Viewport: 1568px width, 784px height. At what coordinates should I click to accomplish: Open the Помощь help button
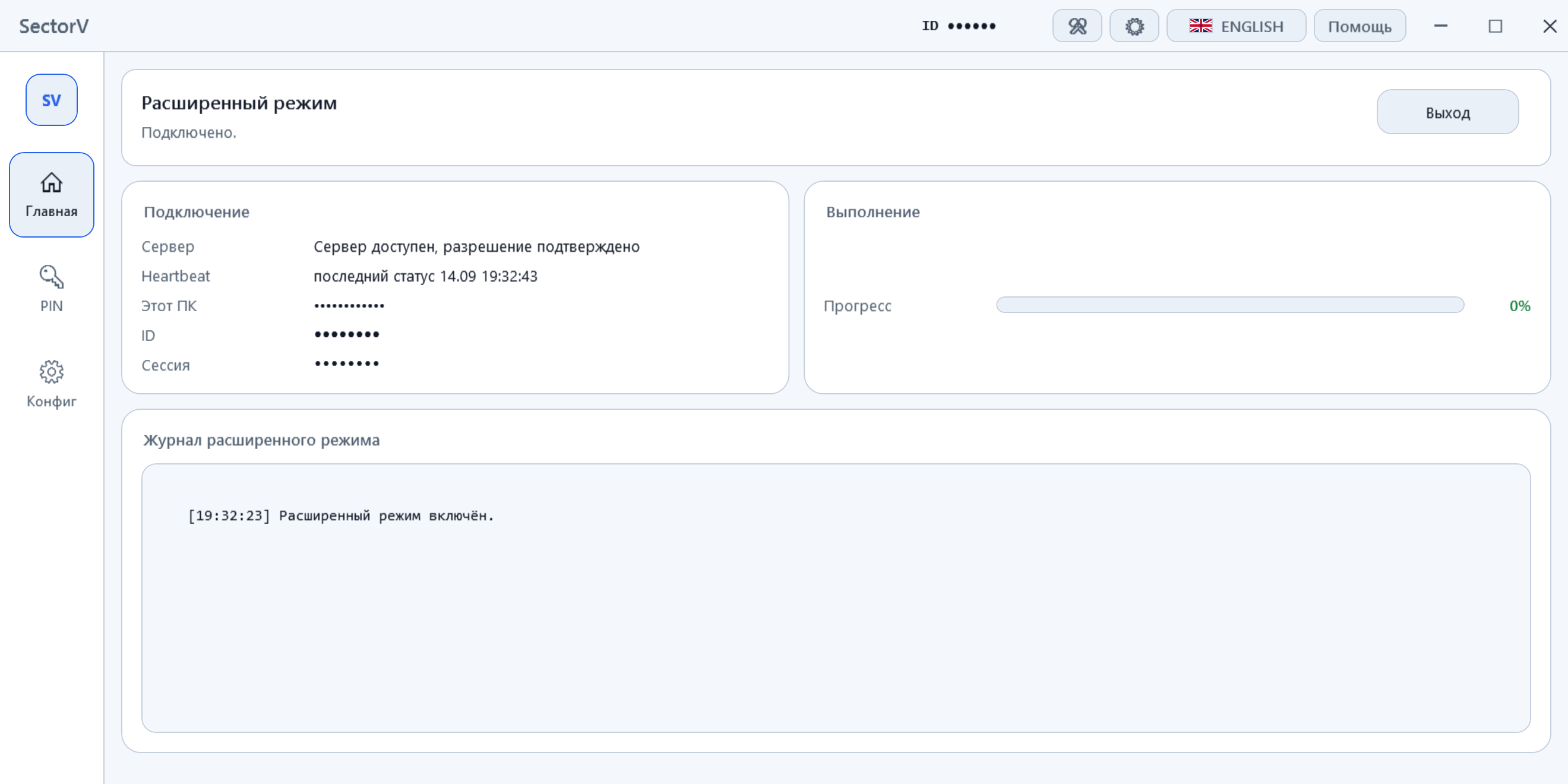1360,26
